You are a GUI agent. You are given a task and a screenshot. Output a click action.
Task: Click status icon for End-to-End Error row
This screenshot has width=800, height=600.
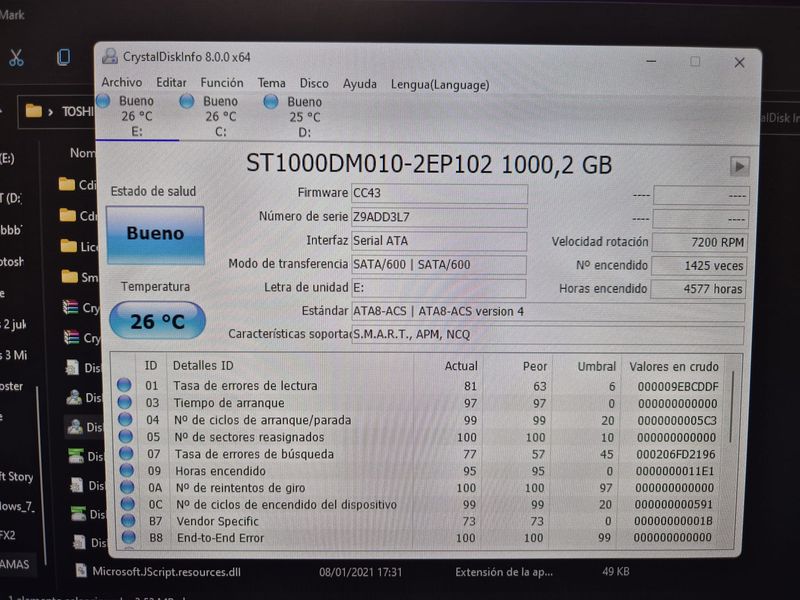tap(129, 537)
